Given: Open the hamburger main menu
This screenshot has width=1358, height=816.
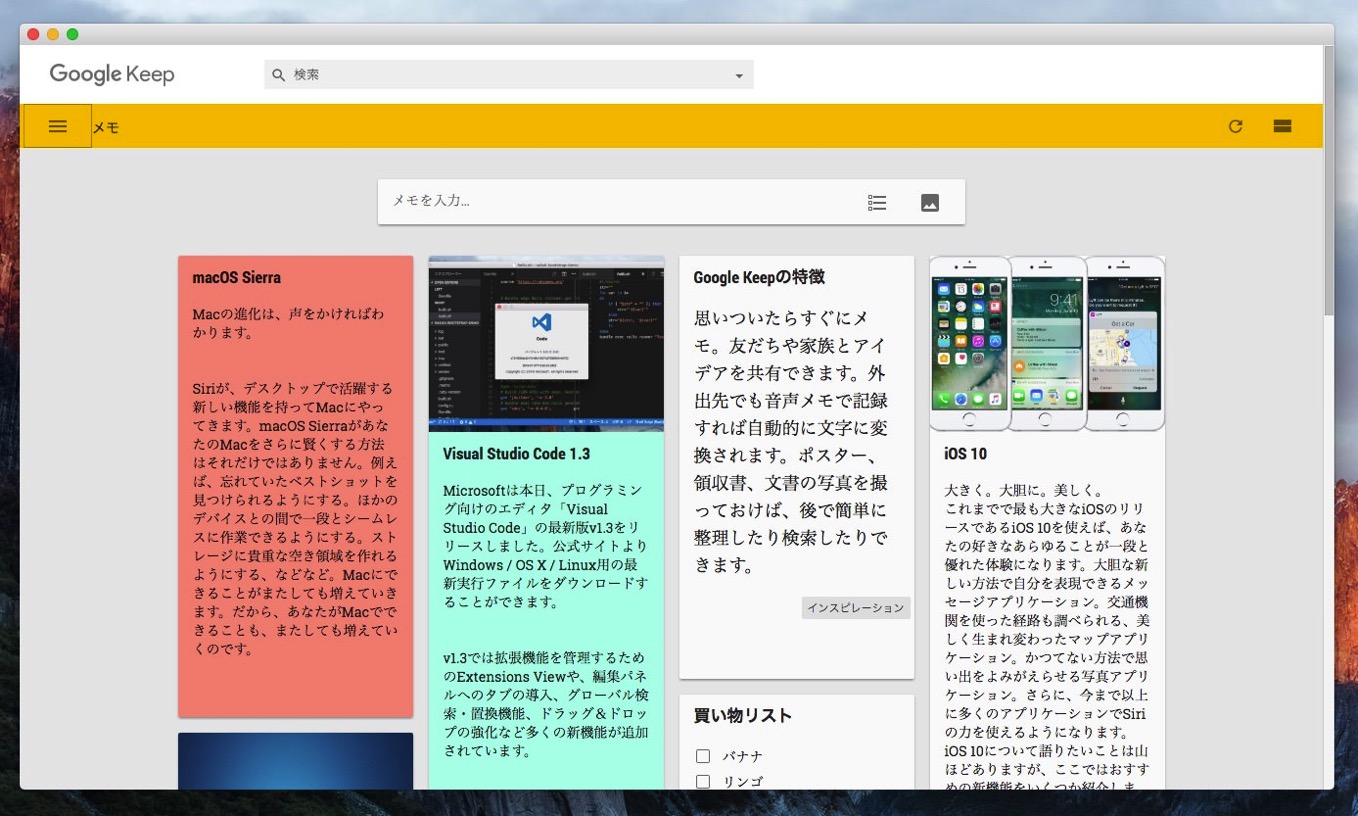Looking at the screenshot, I should pyautogui.click(x=58, y=126).
